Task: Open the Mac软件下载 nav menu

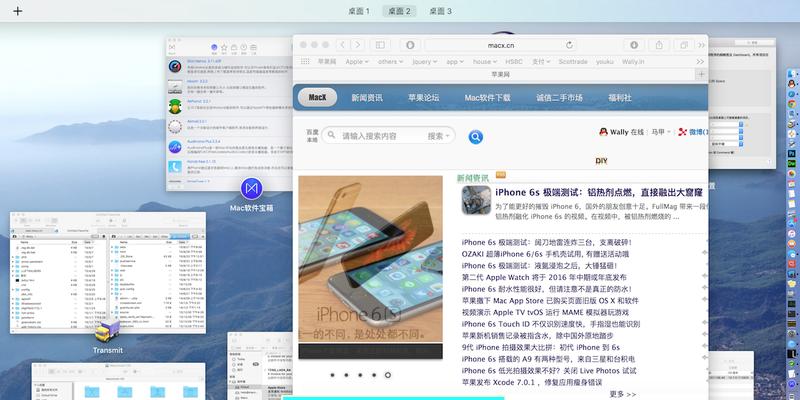Action: [487, 97]
